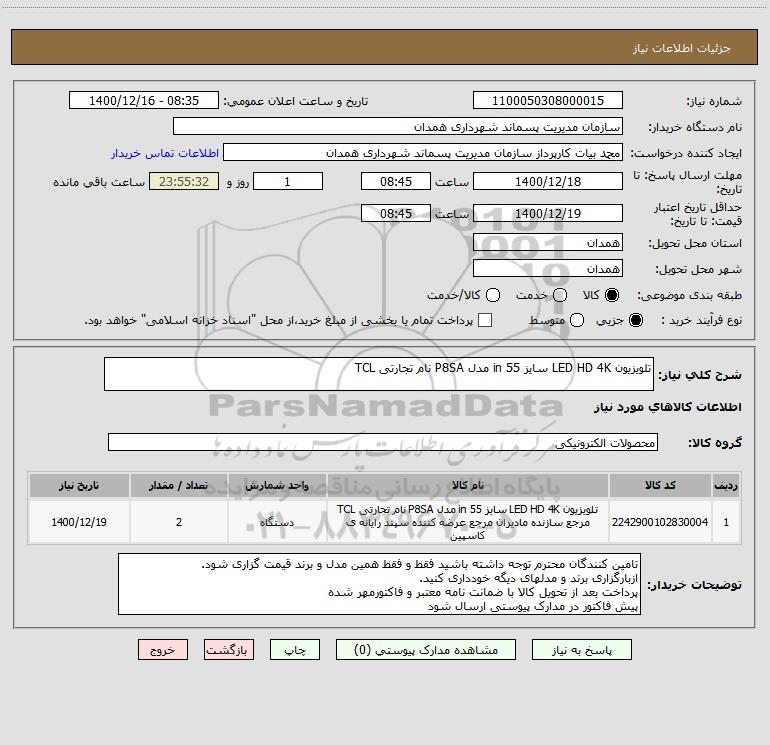Toggle the اسناد خزانه اسلامی payment checkbox
770x745 pixels.
coord(485,320)
